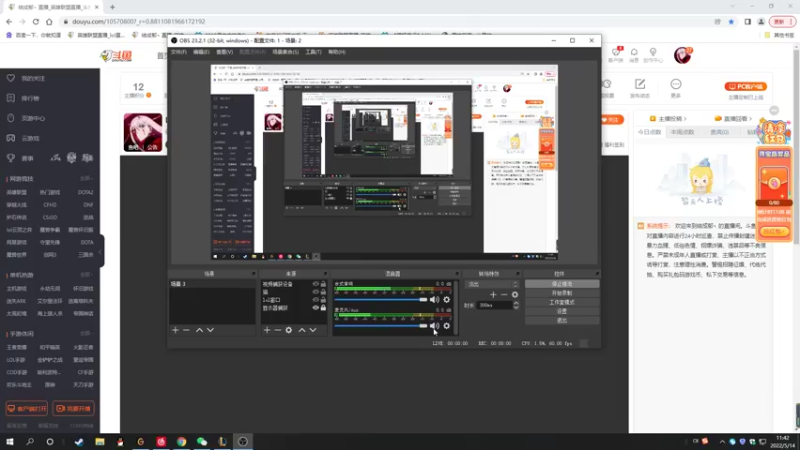Open Windows Start menu
Screen dimensions: 800x450
click(10, 442)
